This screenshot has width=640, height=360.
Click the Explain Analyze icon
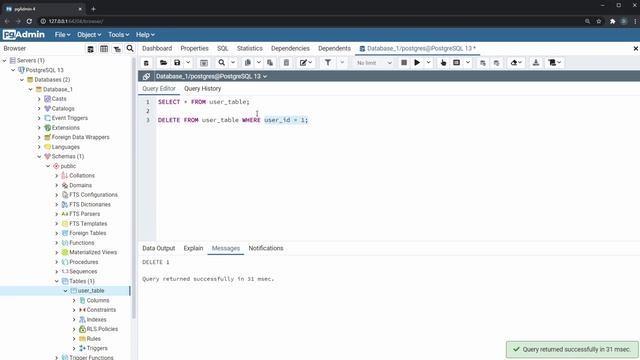pyautogui.click(x=457, y=63)
